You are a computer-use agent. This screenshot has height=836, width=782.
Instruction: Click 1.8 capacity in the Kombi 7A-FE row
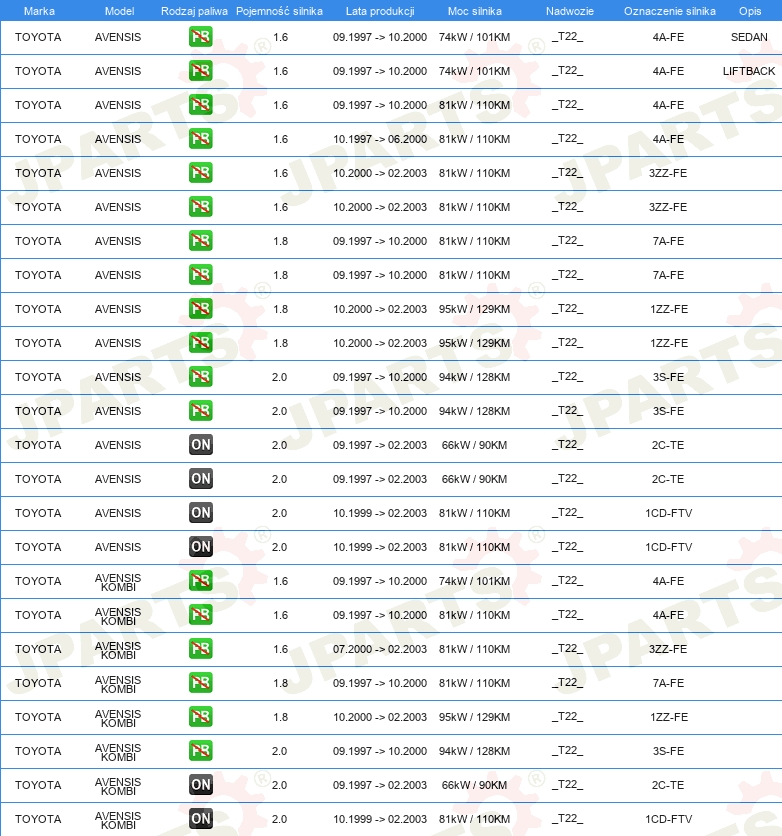[280, 682]
